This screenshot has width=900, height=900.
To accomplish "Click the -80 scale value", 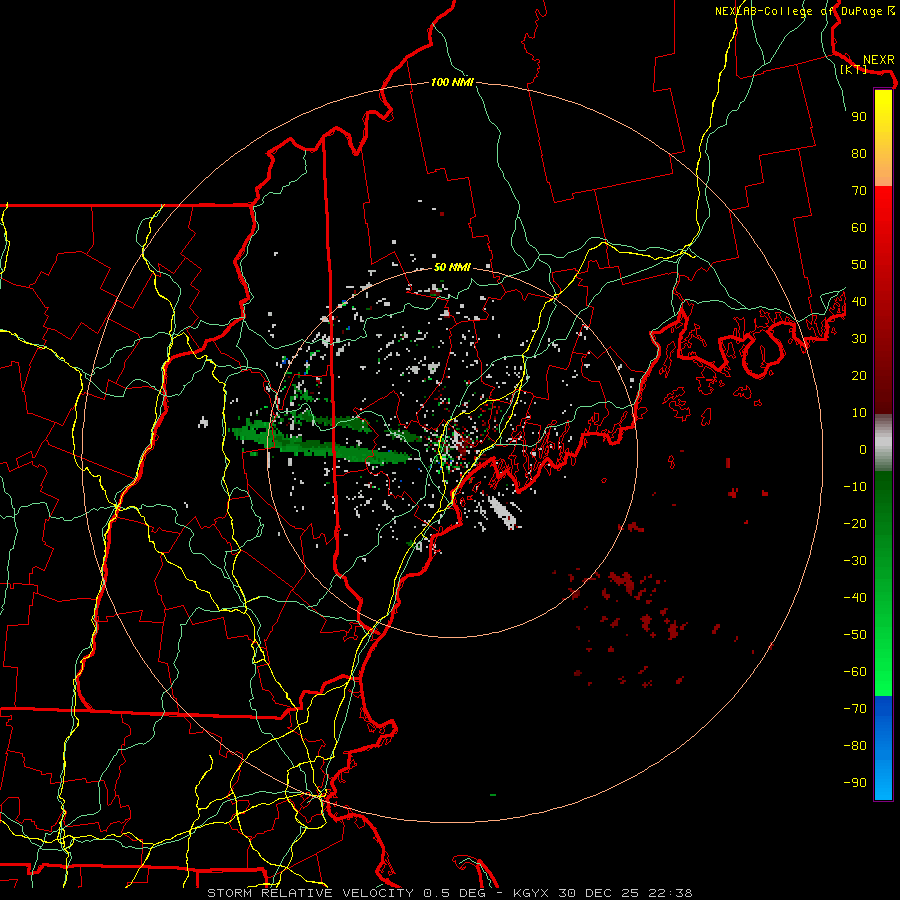I will click(855, 746).
